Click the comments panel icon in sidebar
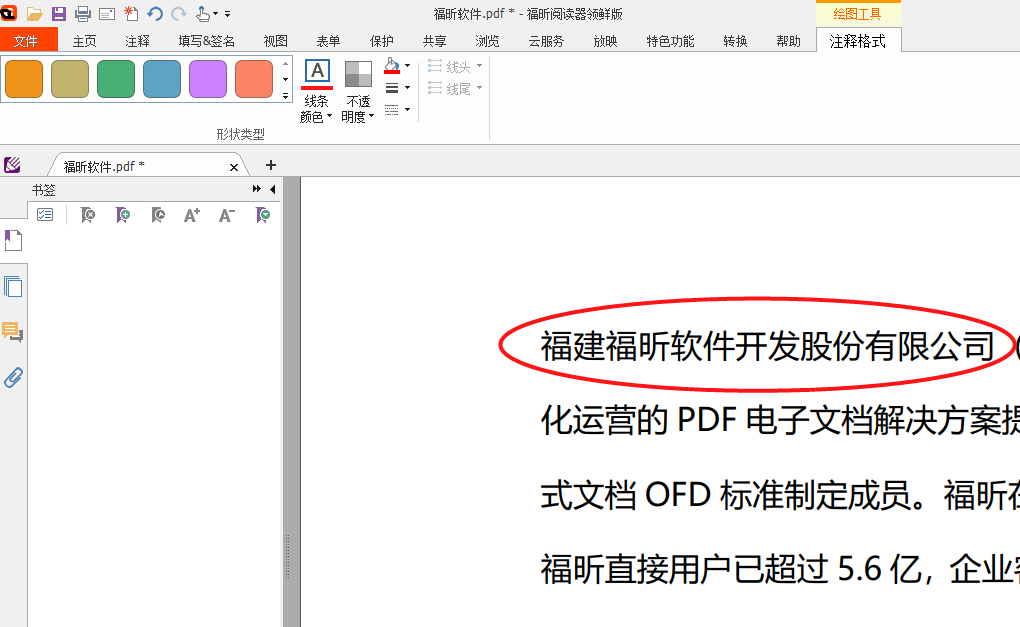The width and height of the screenshot is (1020, 627). (14, 333)
